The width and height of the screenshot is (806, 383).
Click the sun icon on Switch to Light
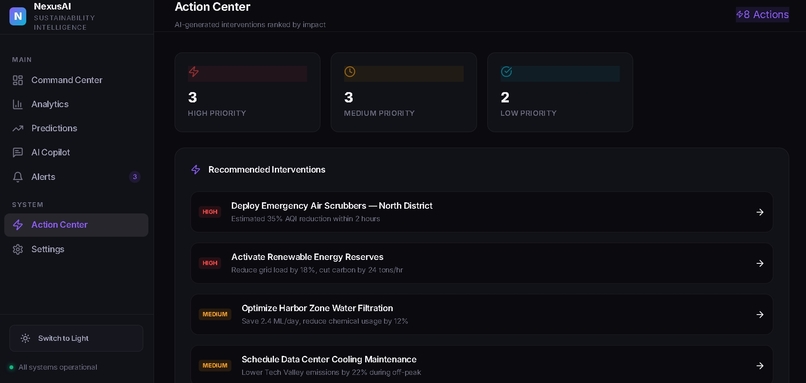click(25, 338)
